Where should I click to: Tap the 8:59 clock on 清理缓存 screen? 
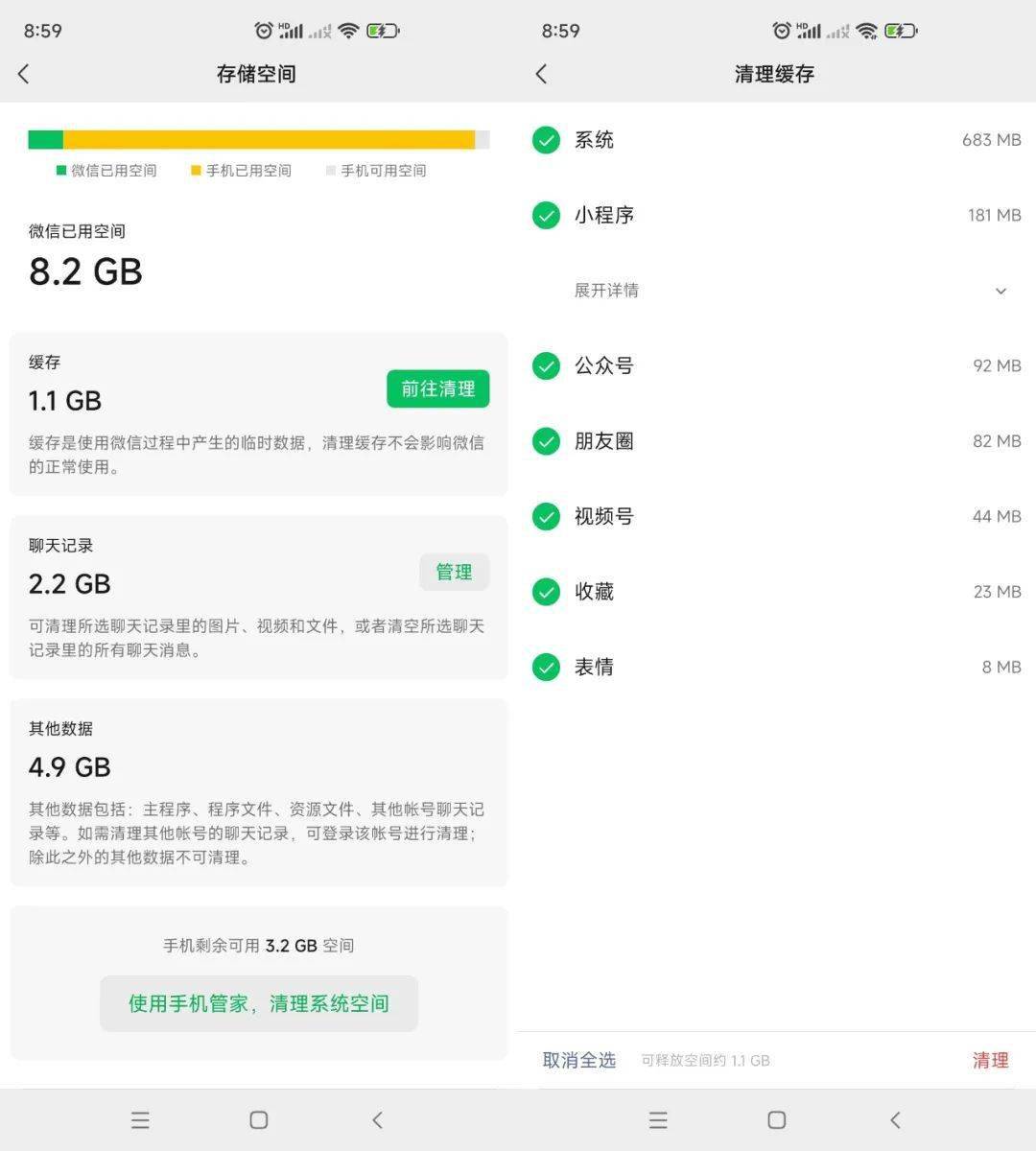point(561,31)
